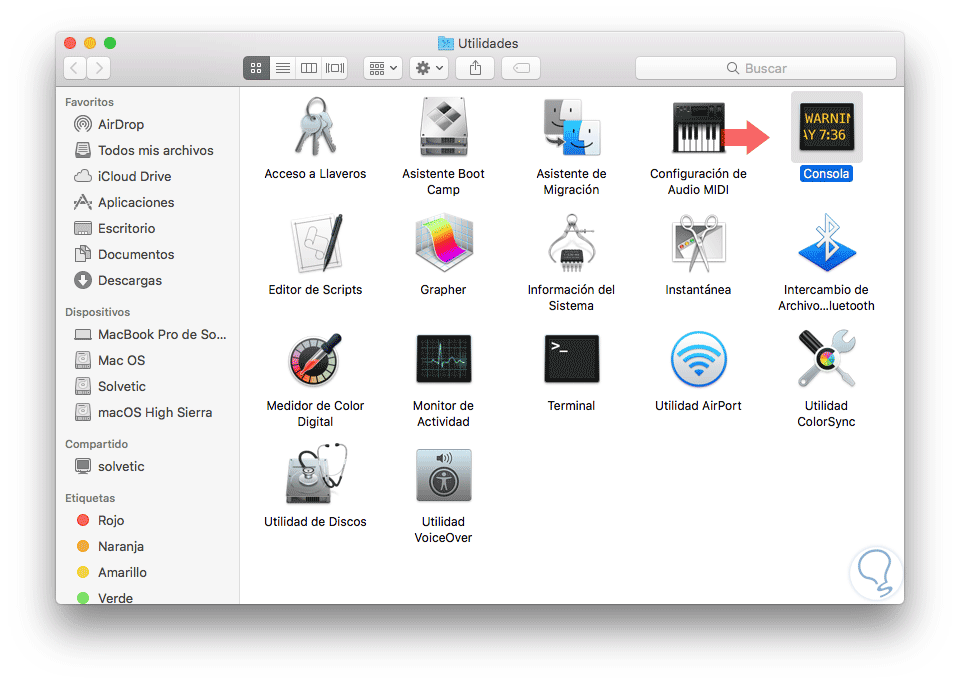Click Medidor de Color Digital icon
960x684 pixels.
[315, 359]
